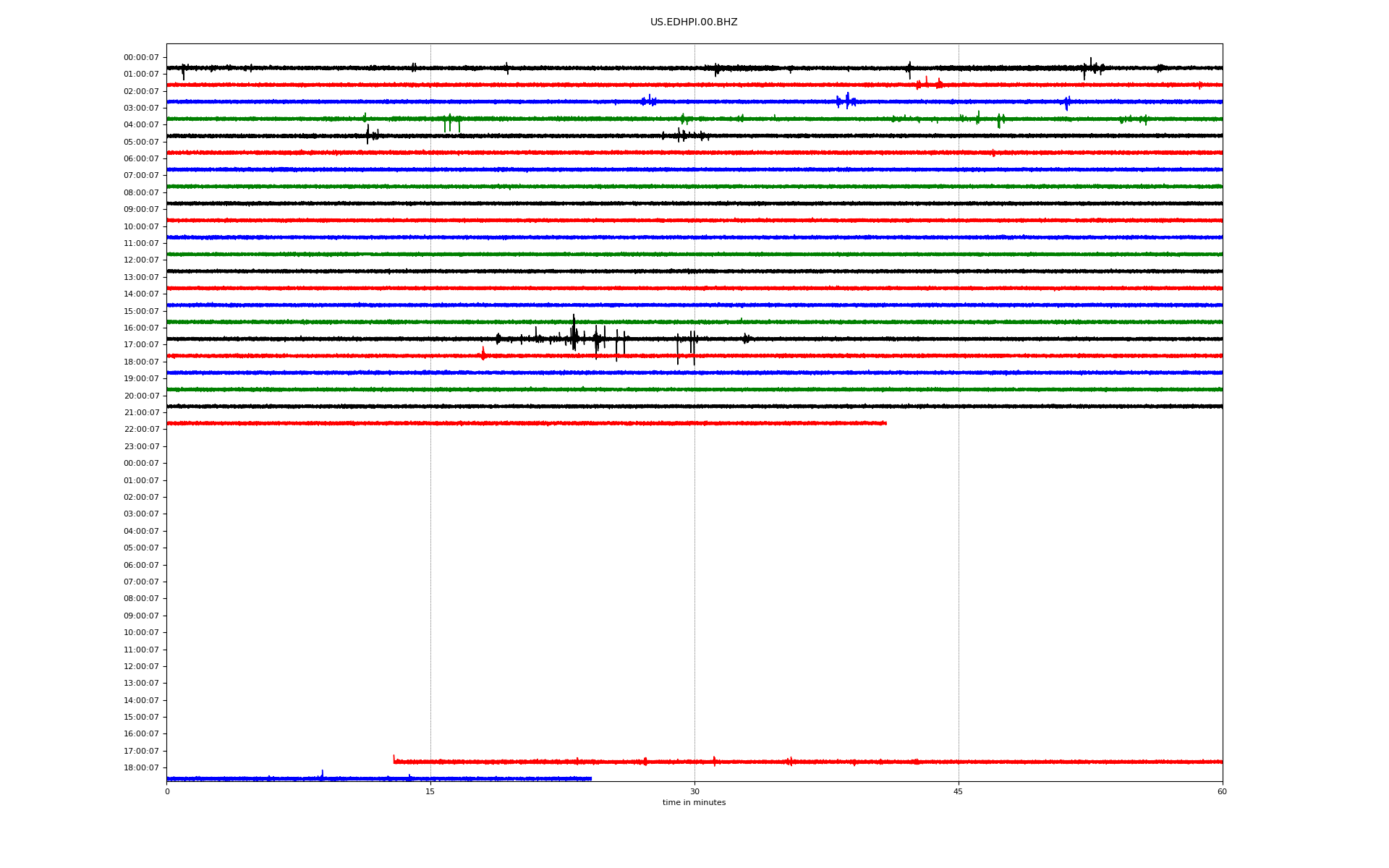1389x868 pixels.
Task: Click the end of the truncated red trace
Action: coord(885,423)
